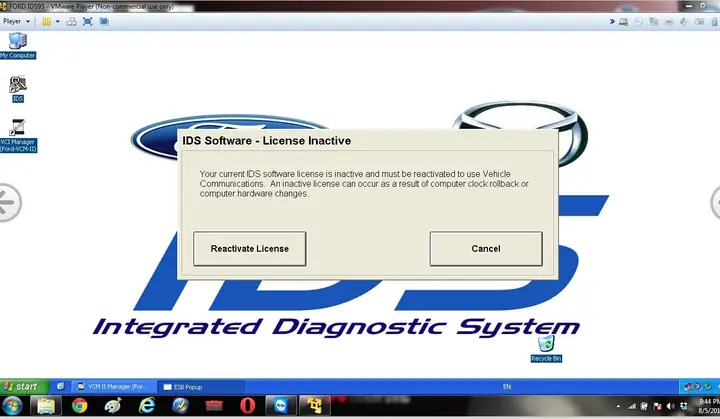
Task: Open the VMware Player menu
Action: (16, 21)
